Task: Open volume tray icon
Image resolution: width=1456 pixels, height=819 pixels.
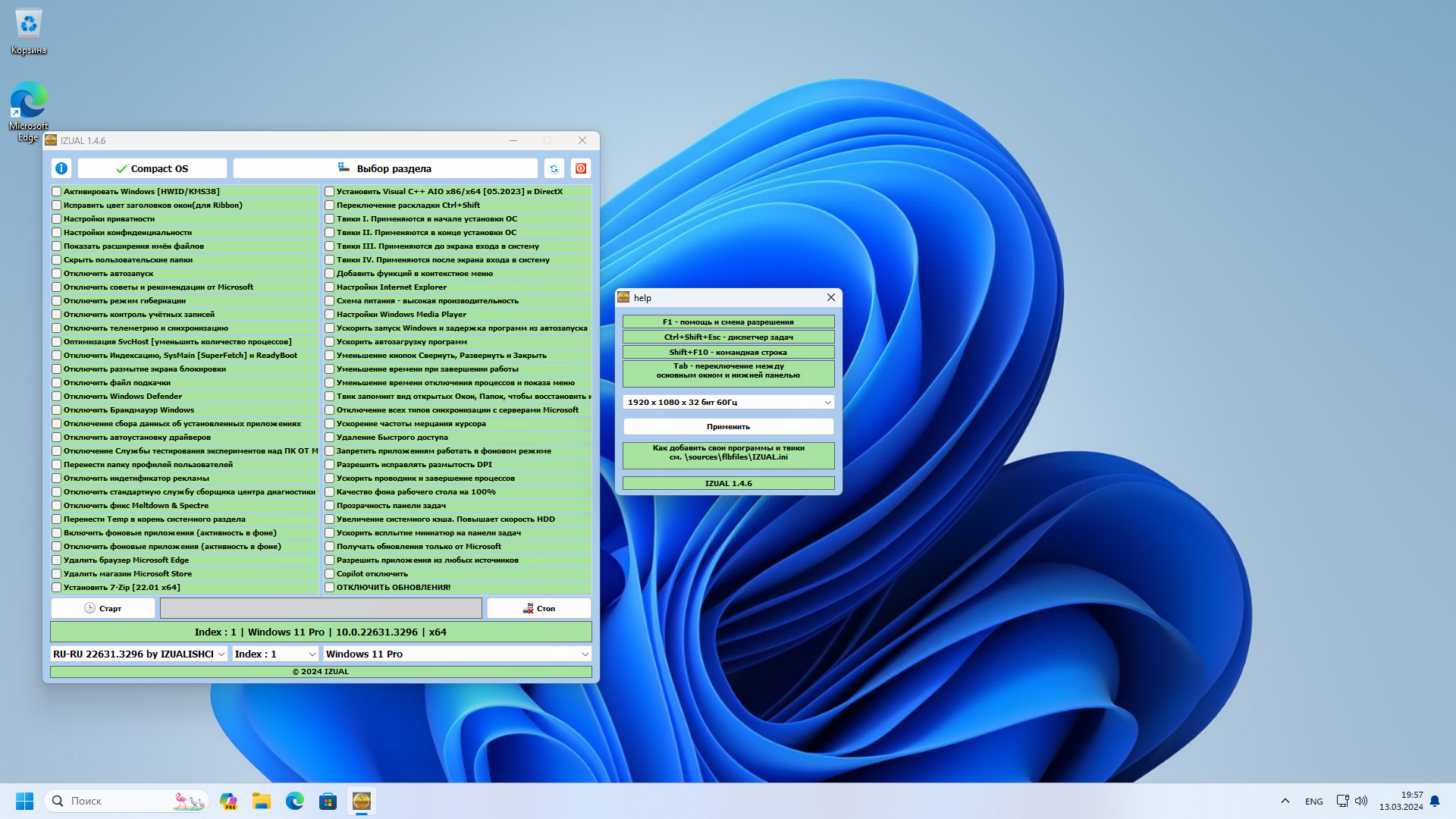Action: coord(1361,801)
